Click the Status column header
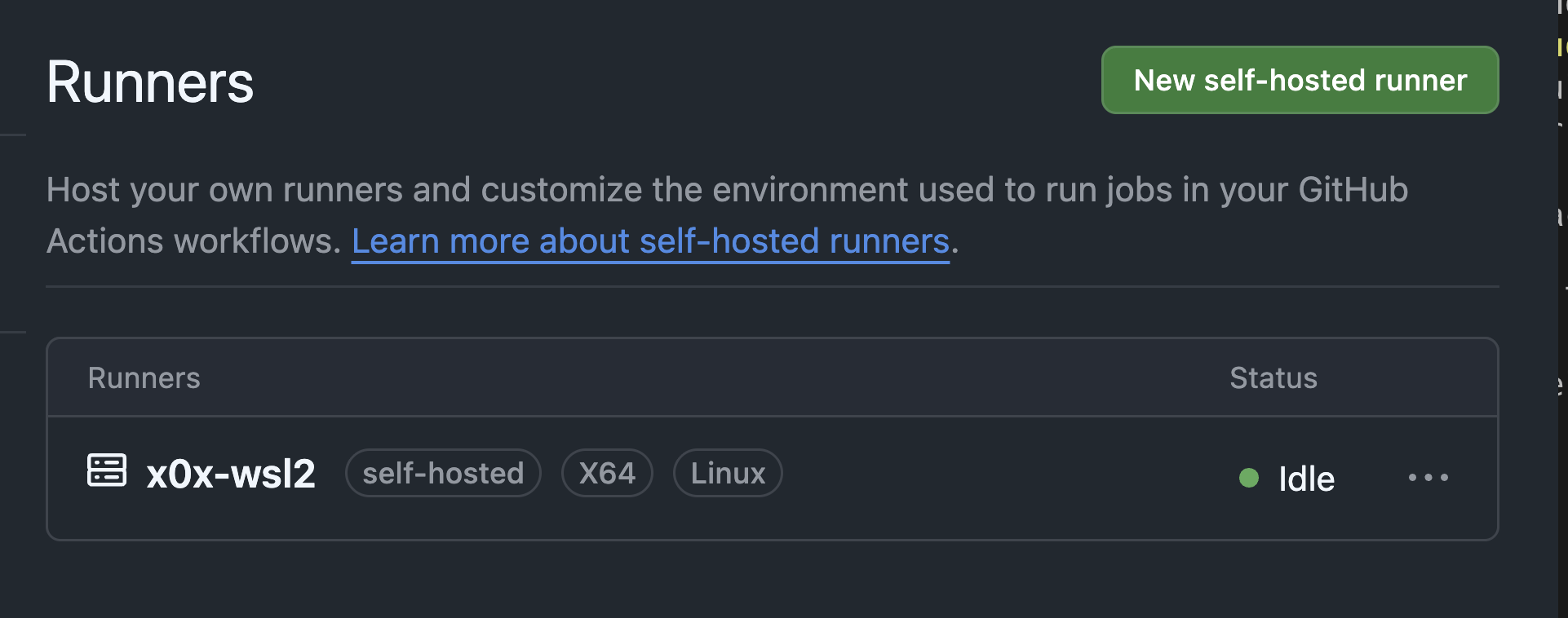The height and width of the screenshot is (618, 1568). (x=1273, y=378)
